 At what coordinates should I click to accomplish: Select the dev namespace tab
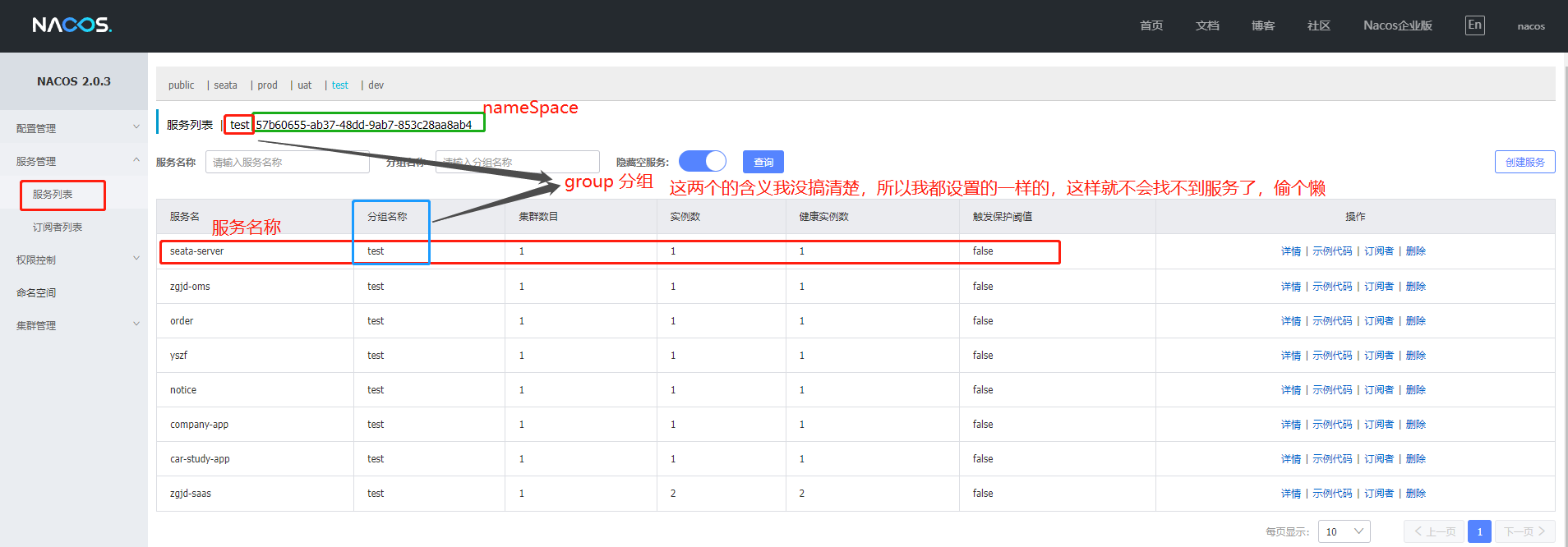click(x=376, y=85)
